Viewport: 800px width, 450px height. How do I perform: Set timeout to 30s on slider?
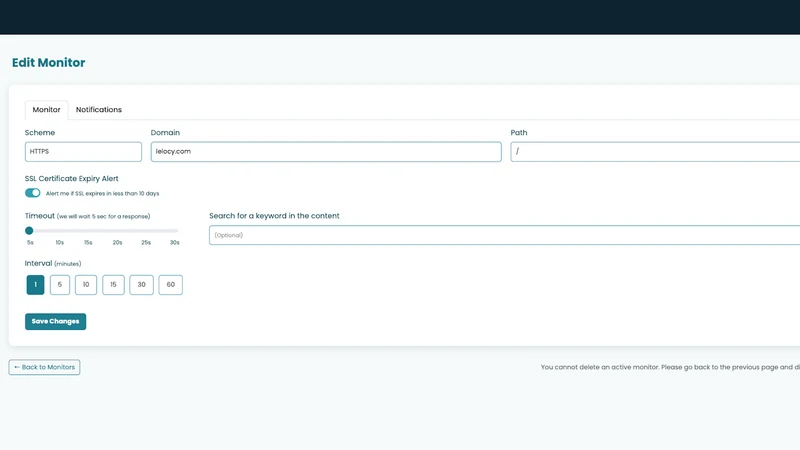click(174, 231)
